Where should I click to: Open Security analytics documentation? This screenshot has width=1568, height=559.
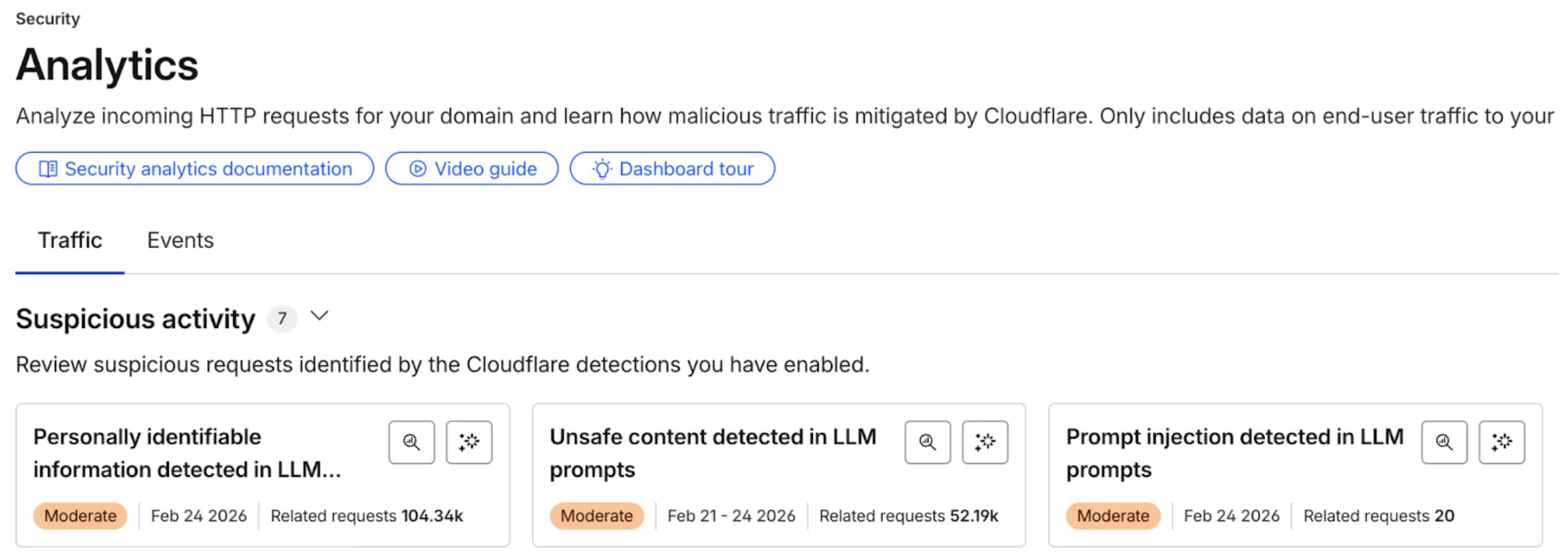point(194,169)
